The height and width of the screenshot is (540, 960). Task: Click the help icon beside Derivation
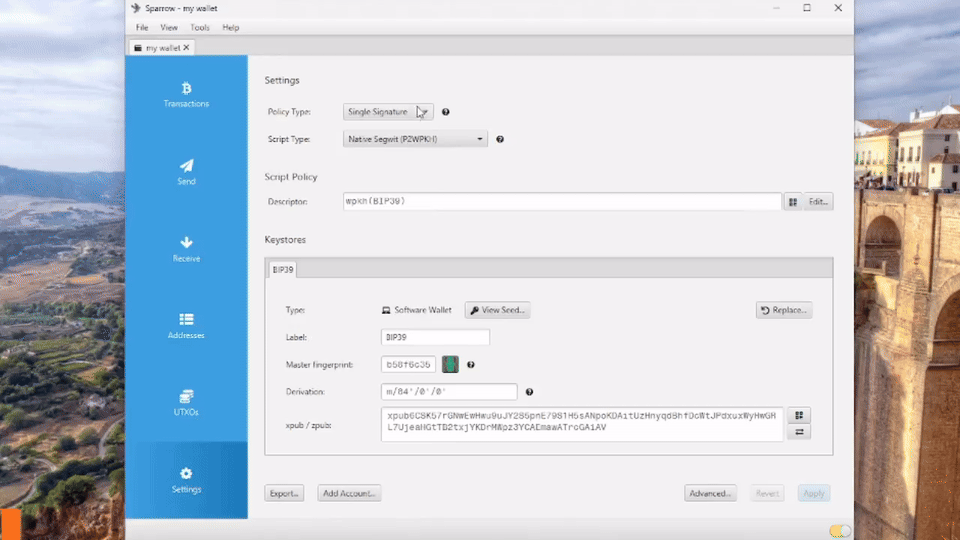(529, 392)
